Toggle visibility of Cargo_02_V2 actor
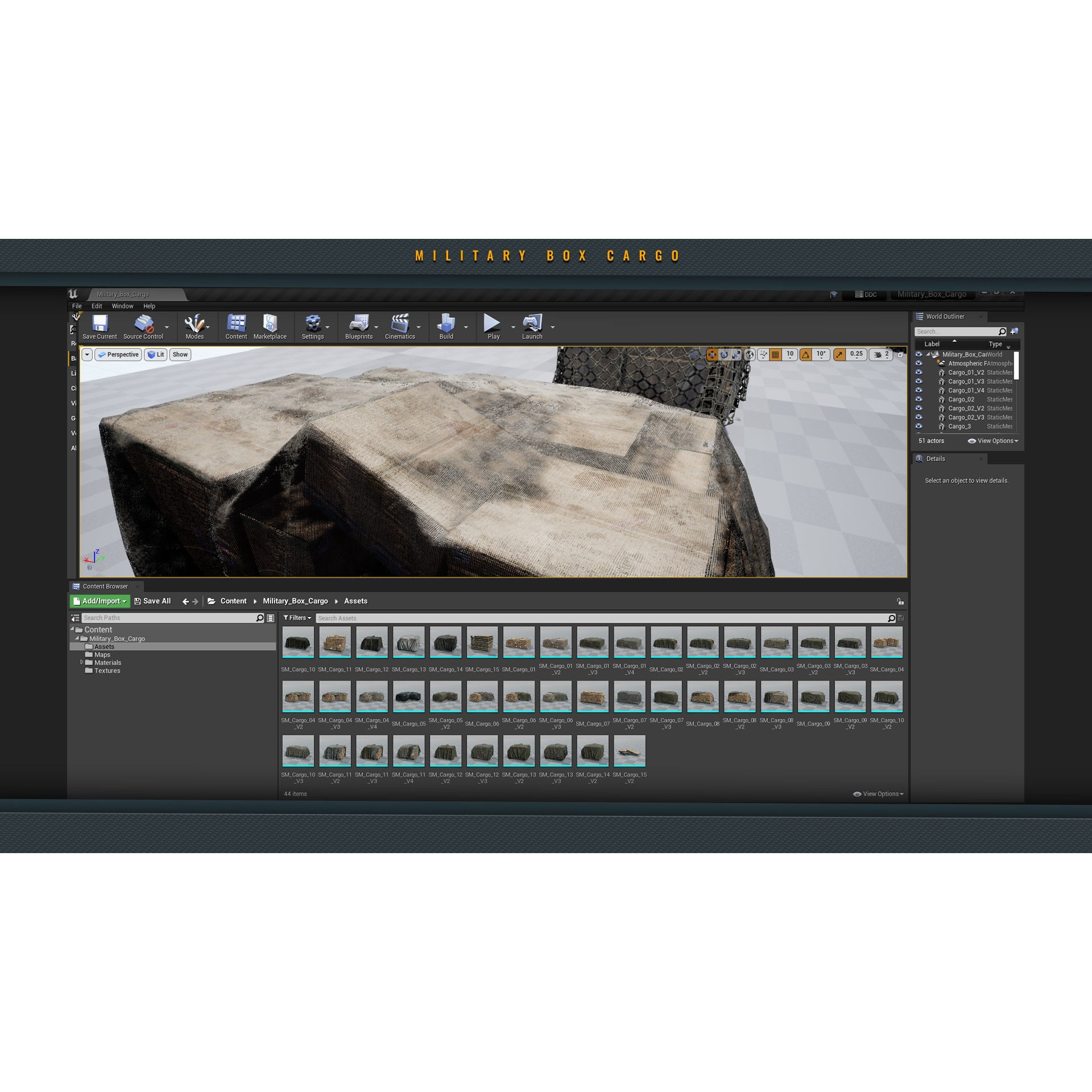Image resolution: width=1092 pixels, height=1092 pixels. click(919, 408)
